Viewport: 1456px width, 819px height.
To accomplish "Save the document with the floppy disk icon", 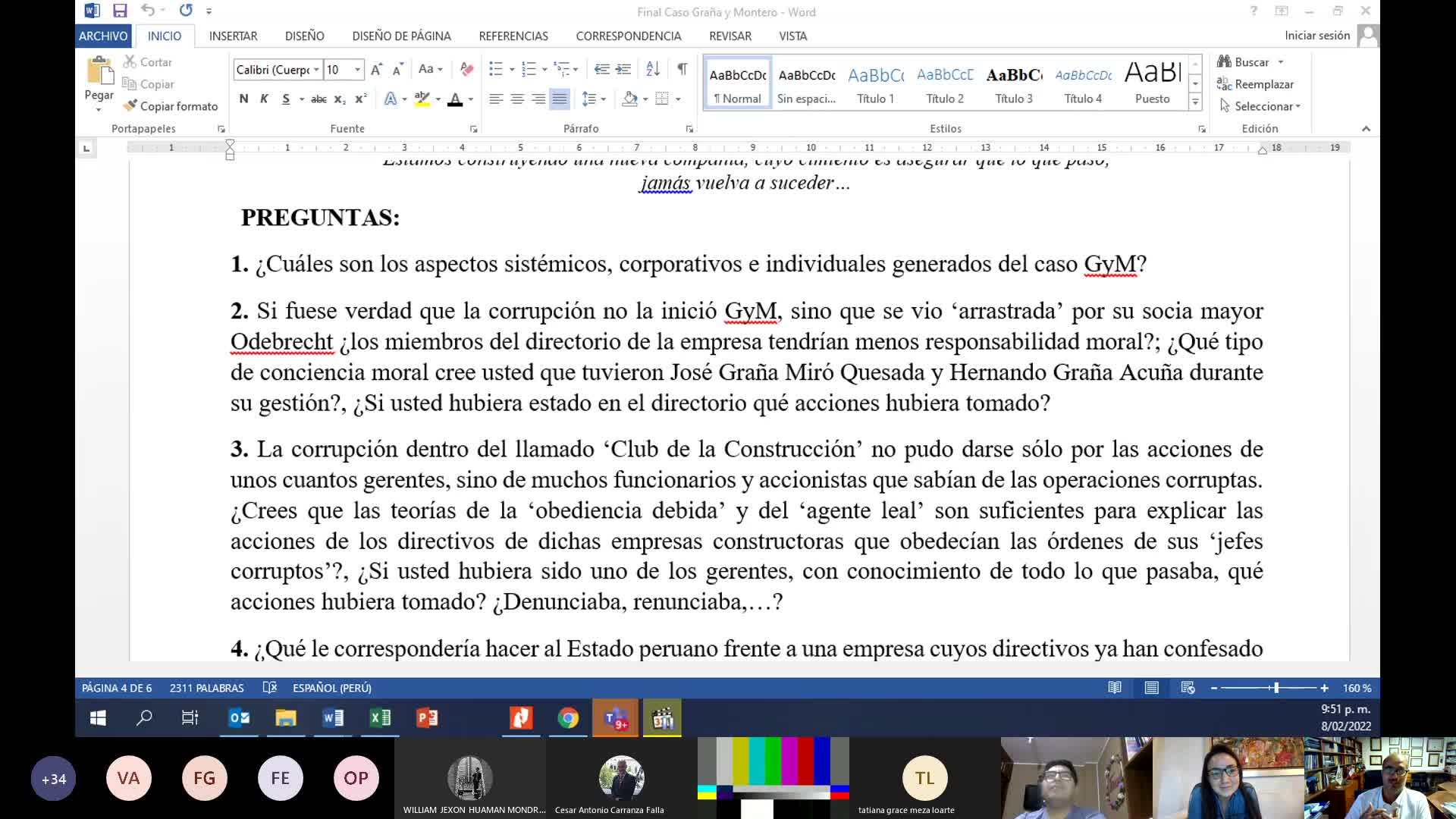I will point(120,11).
